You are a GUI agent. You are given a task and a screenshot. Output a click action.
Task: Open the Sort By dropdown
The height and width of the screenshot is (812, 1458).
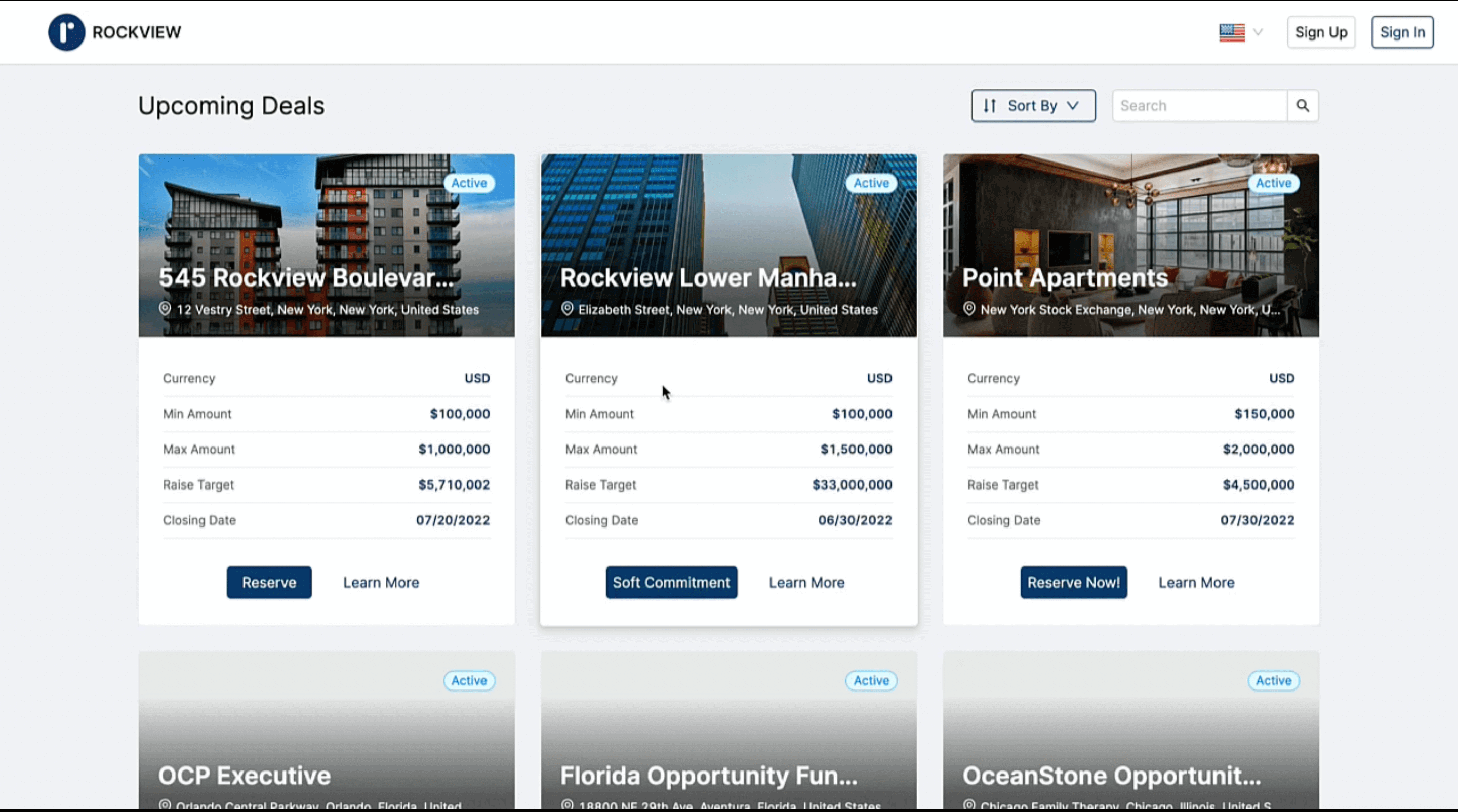click(x=1032, y=105)
